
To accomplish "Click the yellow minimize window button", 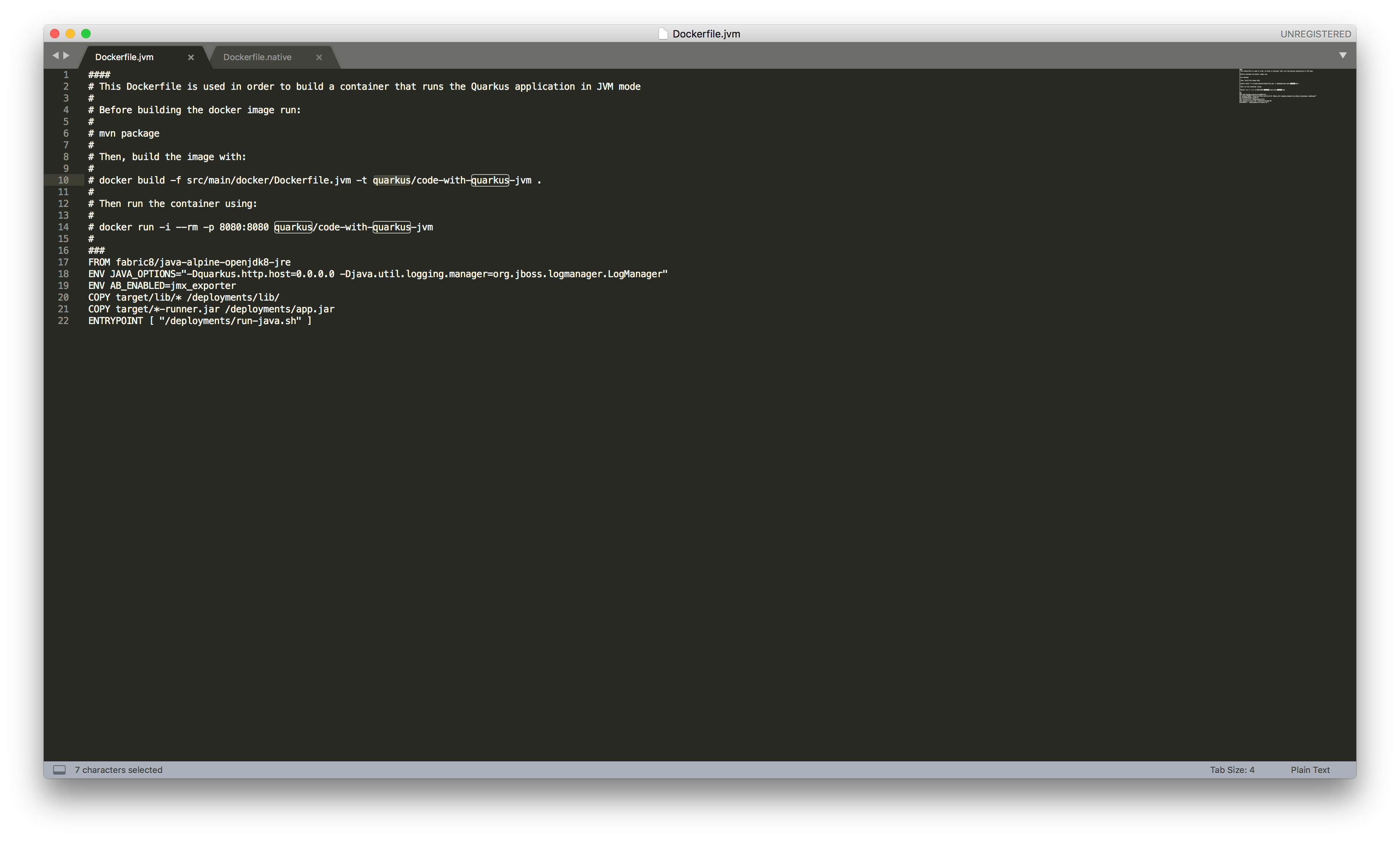I will [70, 34].
